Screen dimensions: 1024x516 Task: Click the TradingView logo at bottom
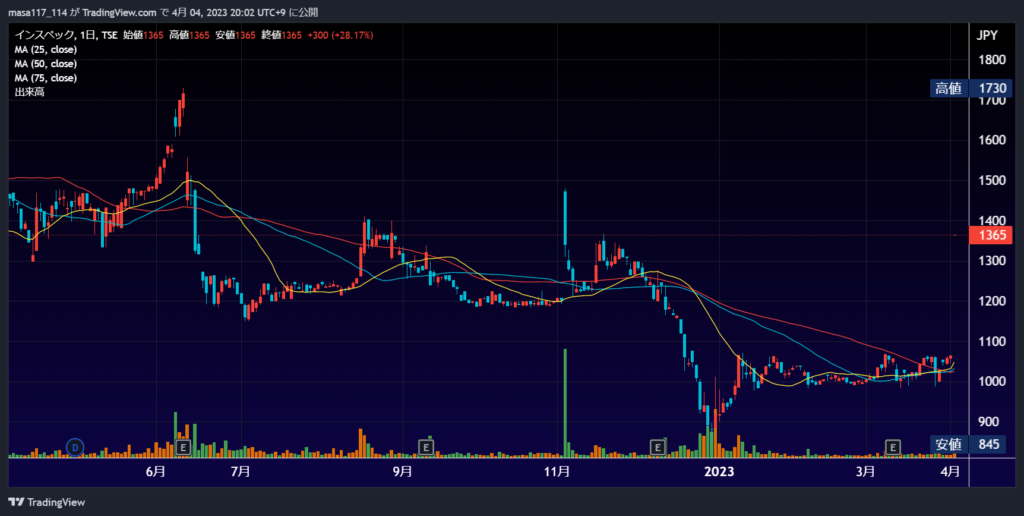pos(46,502)
